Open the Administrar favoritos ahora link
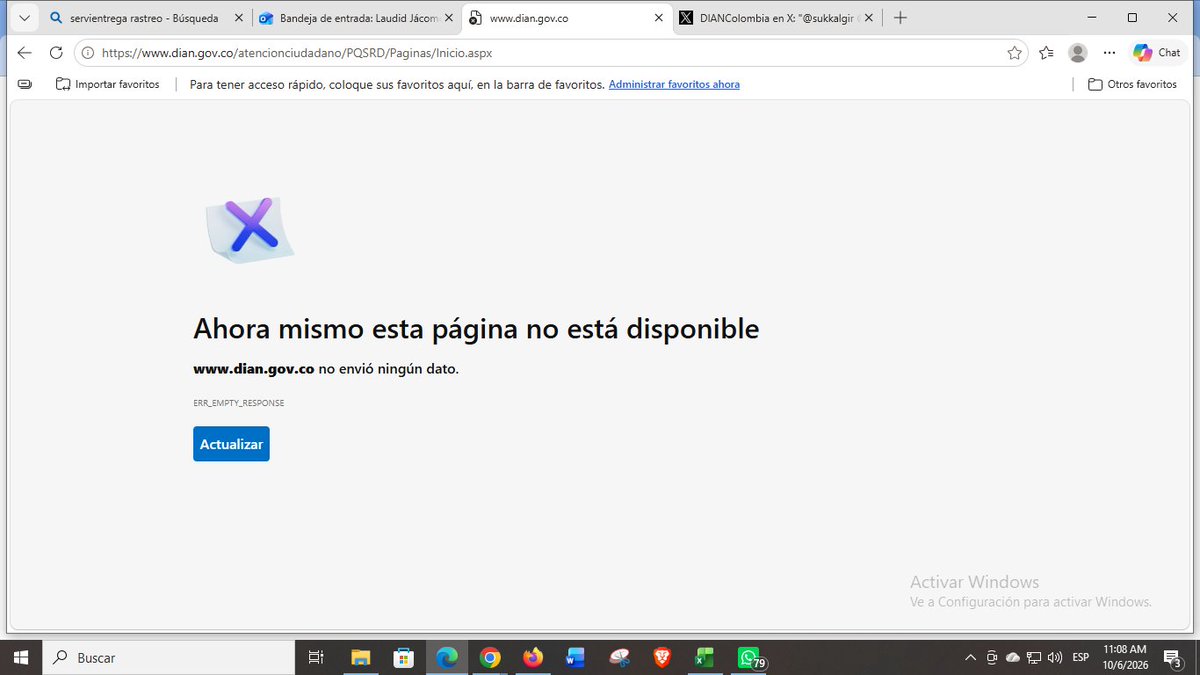Screen dimensions: 1200x675 pyautogui.click(x=674, y=84)
